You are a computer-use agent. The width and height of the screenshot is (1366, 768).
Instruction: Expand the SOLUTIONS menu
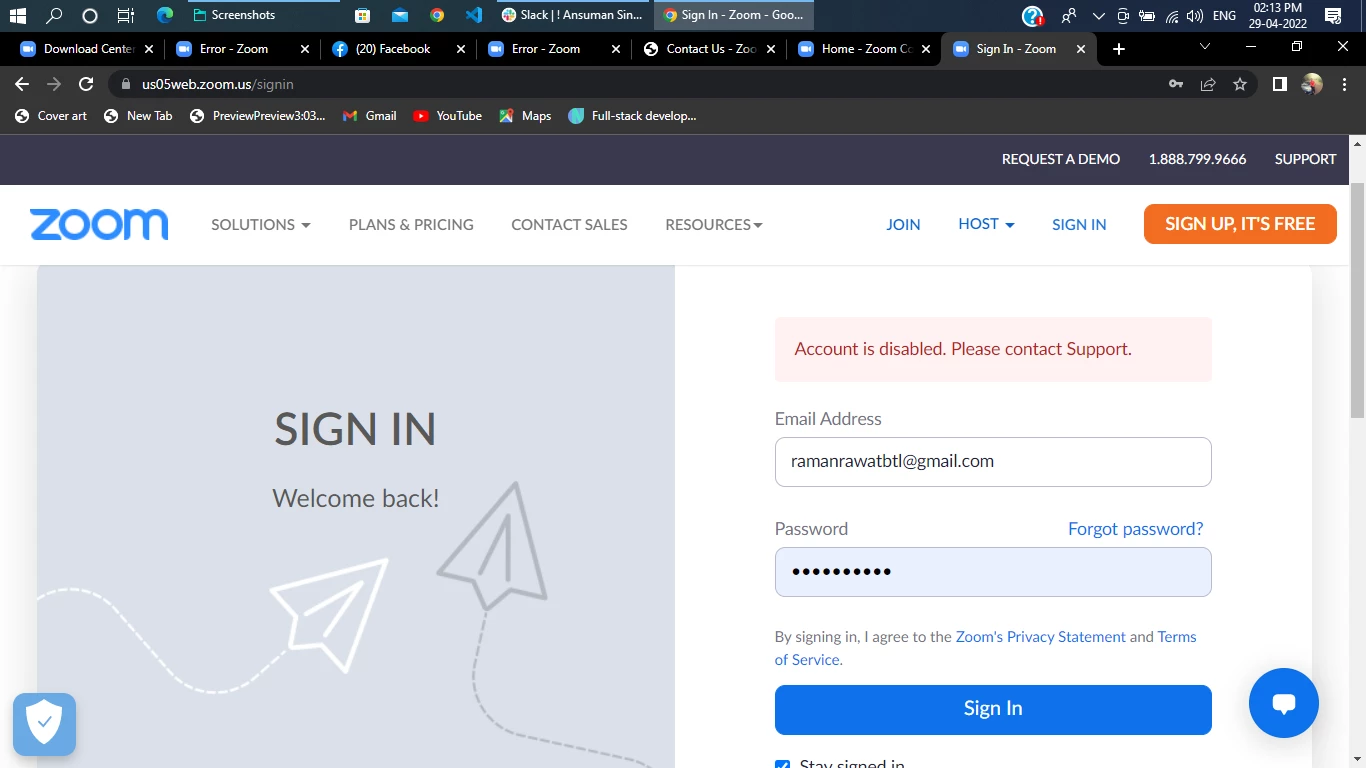[261, 225]
